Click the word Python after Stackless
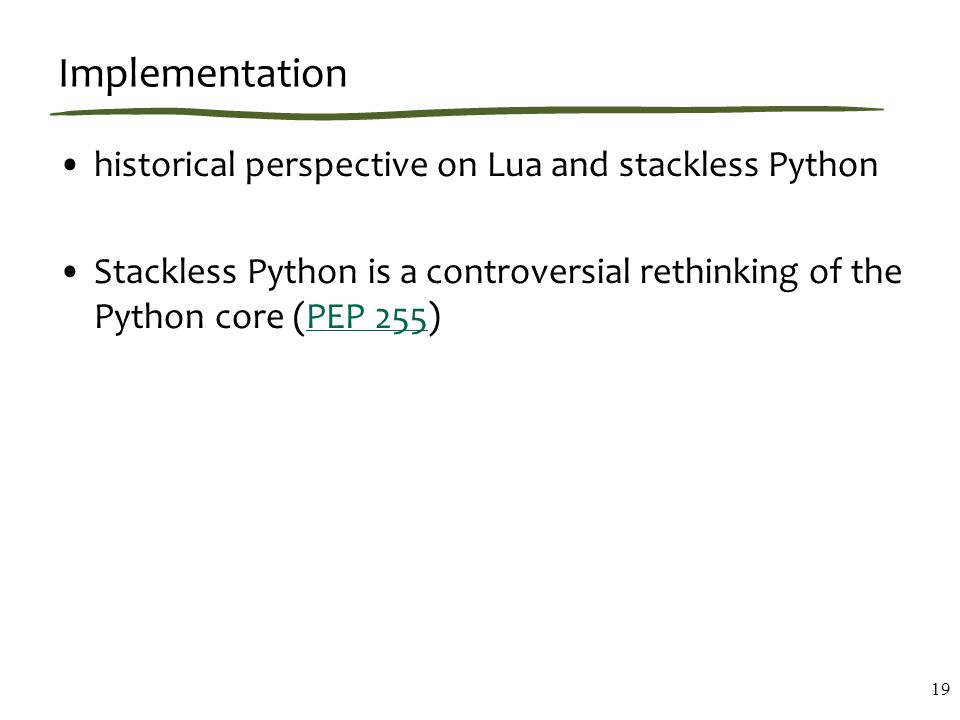Image resolution: width=960 pixels, height=720 pixels. [302, 273]
